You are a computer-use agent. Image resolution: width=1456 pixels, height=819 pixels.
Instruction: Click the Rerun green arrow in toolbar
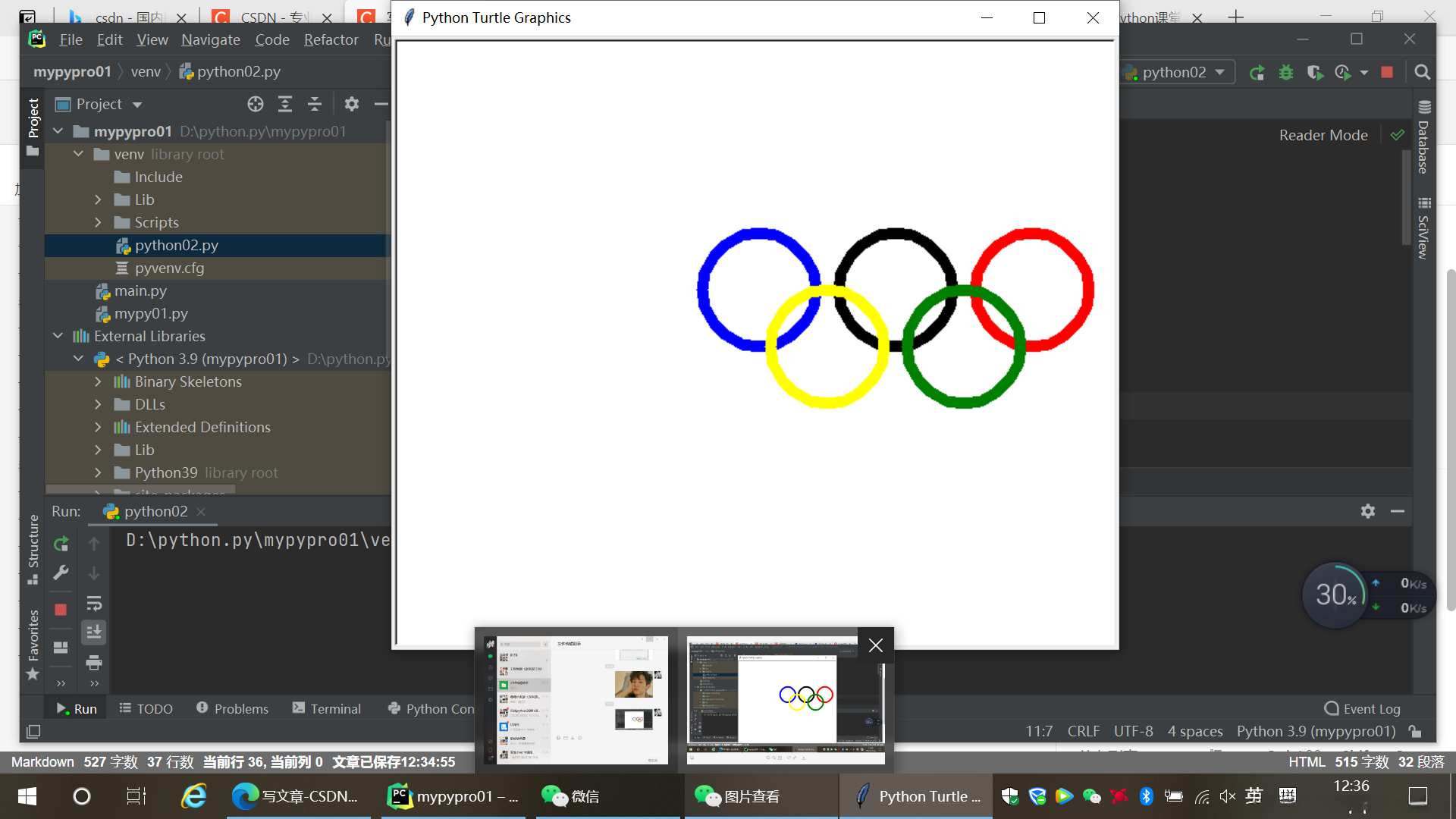(x=1257, y=72)
